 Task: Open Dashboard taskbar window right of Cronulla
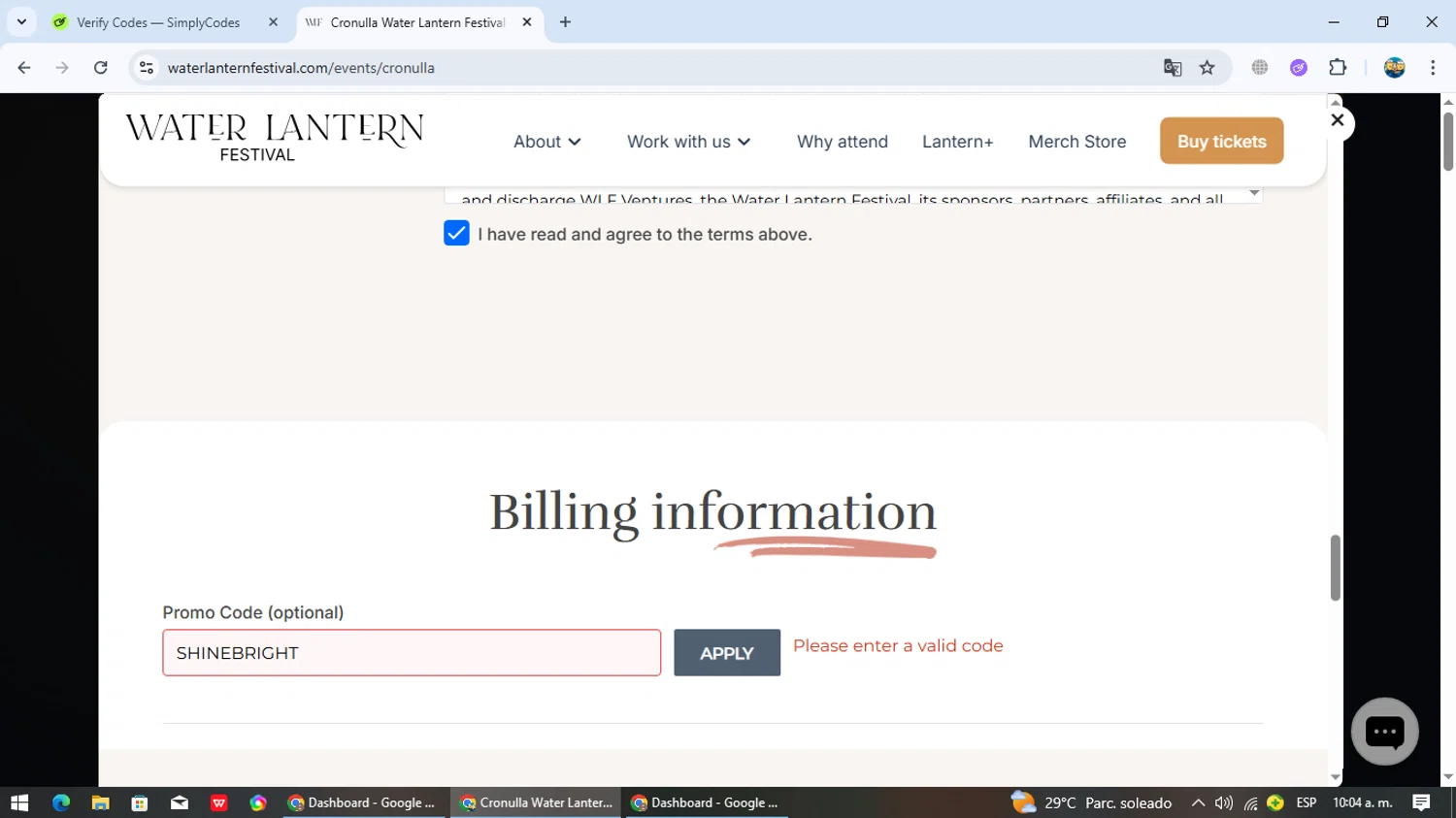click(706, 802)
